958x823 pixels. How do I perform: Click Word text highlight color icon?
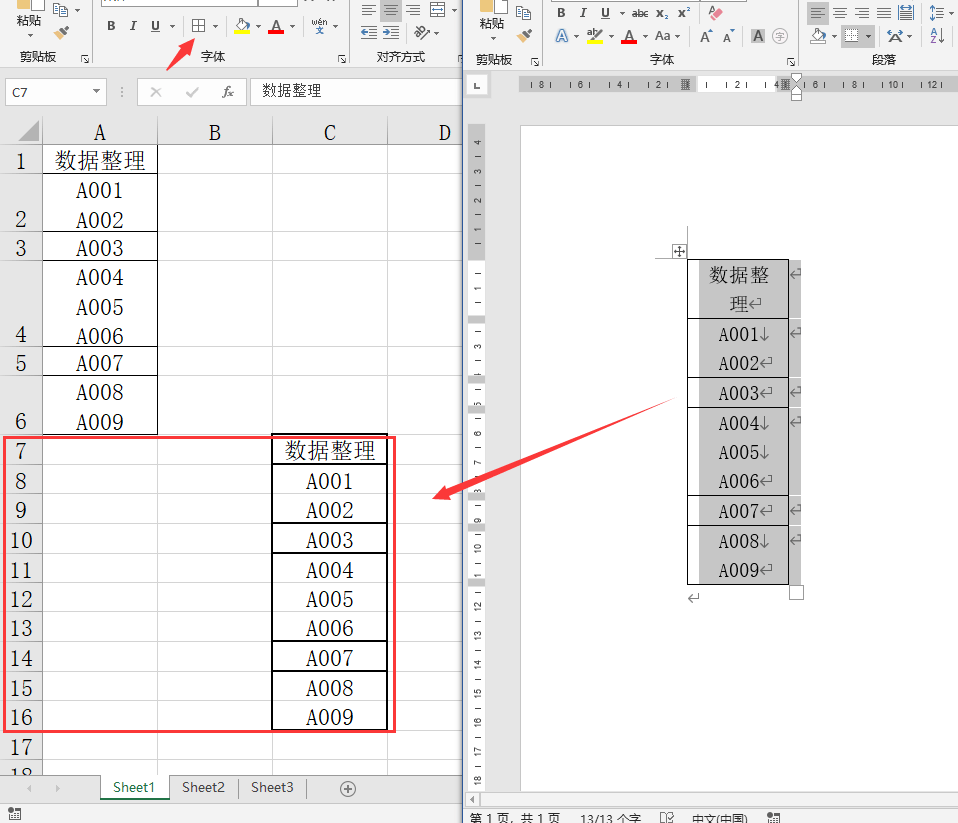pos(594,36)
